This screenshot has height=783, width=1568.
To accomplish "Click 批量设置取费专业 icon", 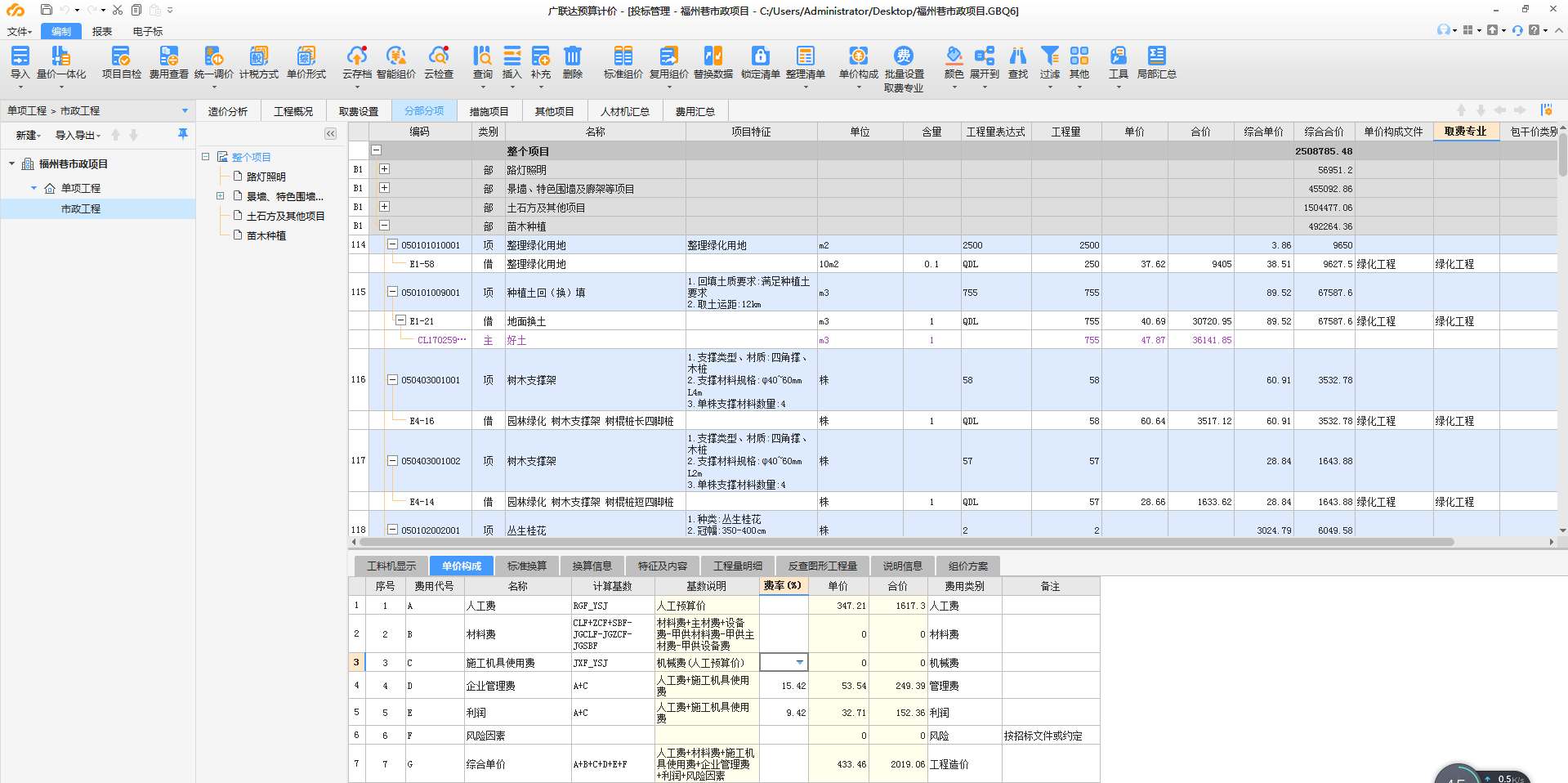I will 904,69.
